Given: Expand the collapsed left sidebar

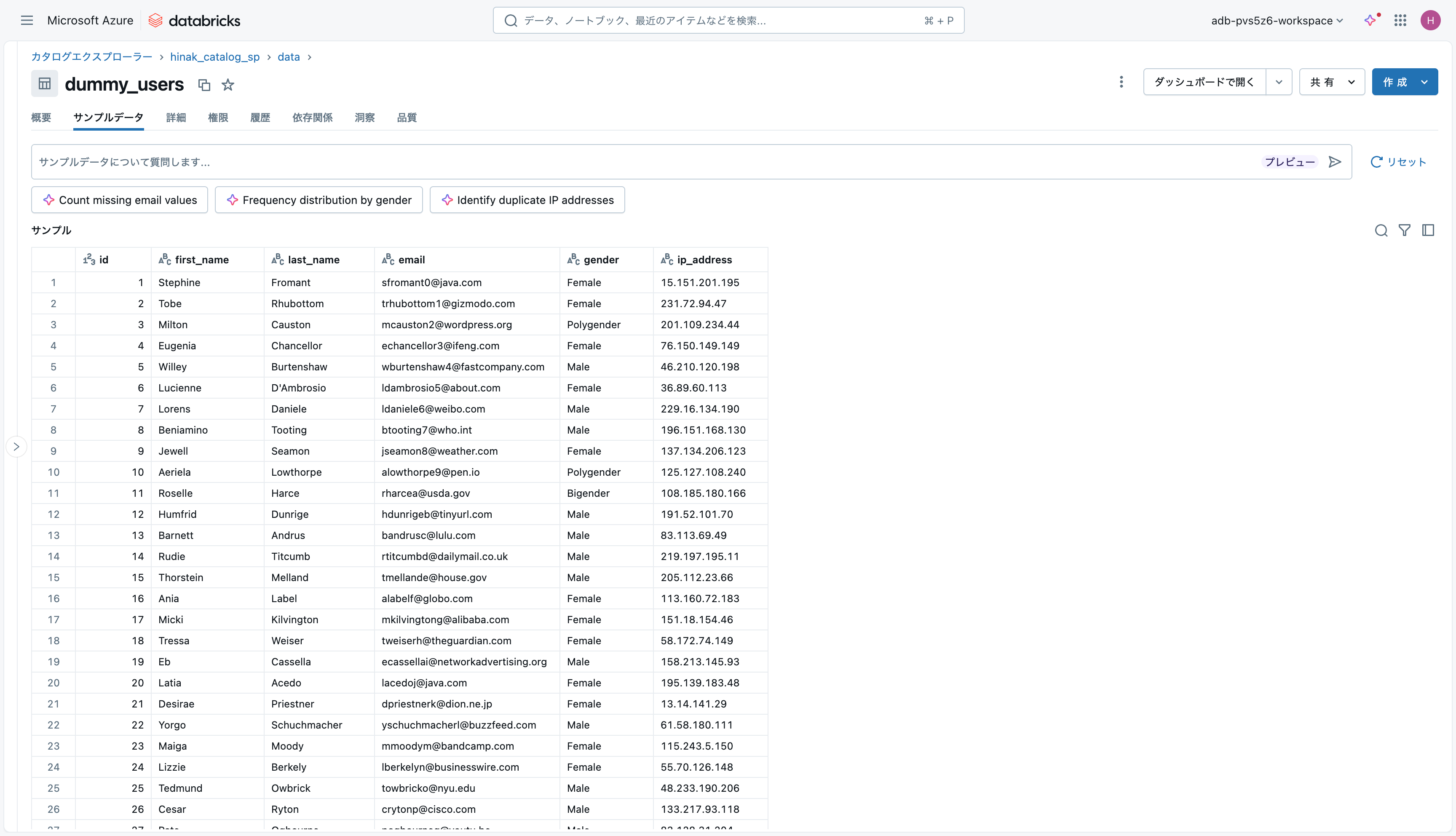Looking at the screenshot, I should 16,447.
